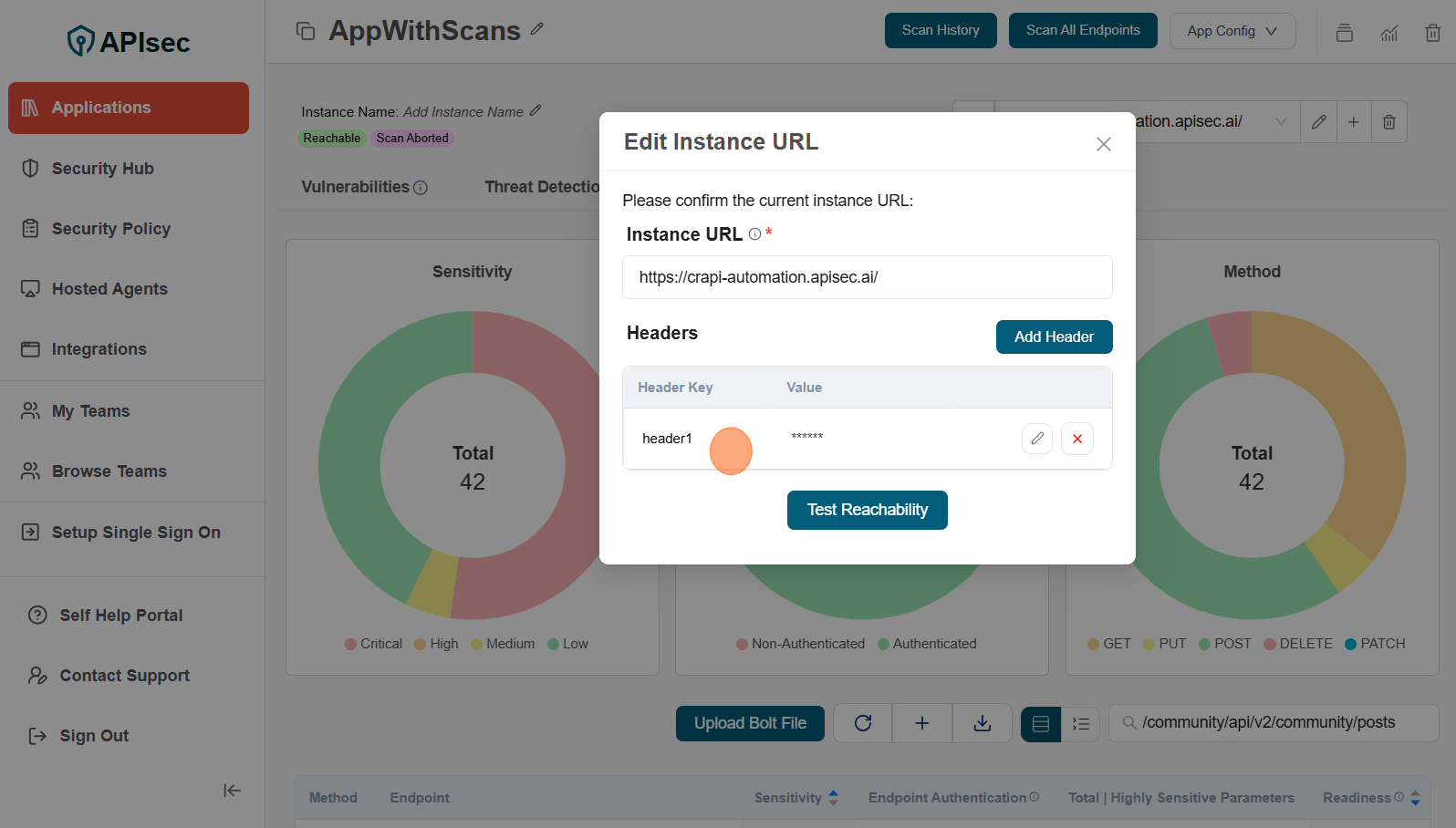Collapse the left sidebar
This screenshot has height=828, width=1456.
click(x=232, y=791)
